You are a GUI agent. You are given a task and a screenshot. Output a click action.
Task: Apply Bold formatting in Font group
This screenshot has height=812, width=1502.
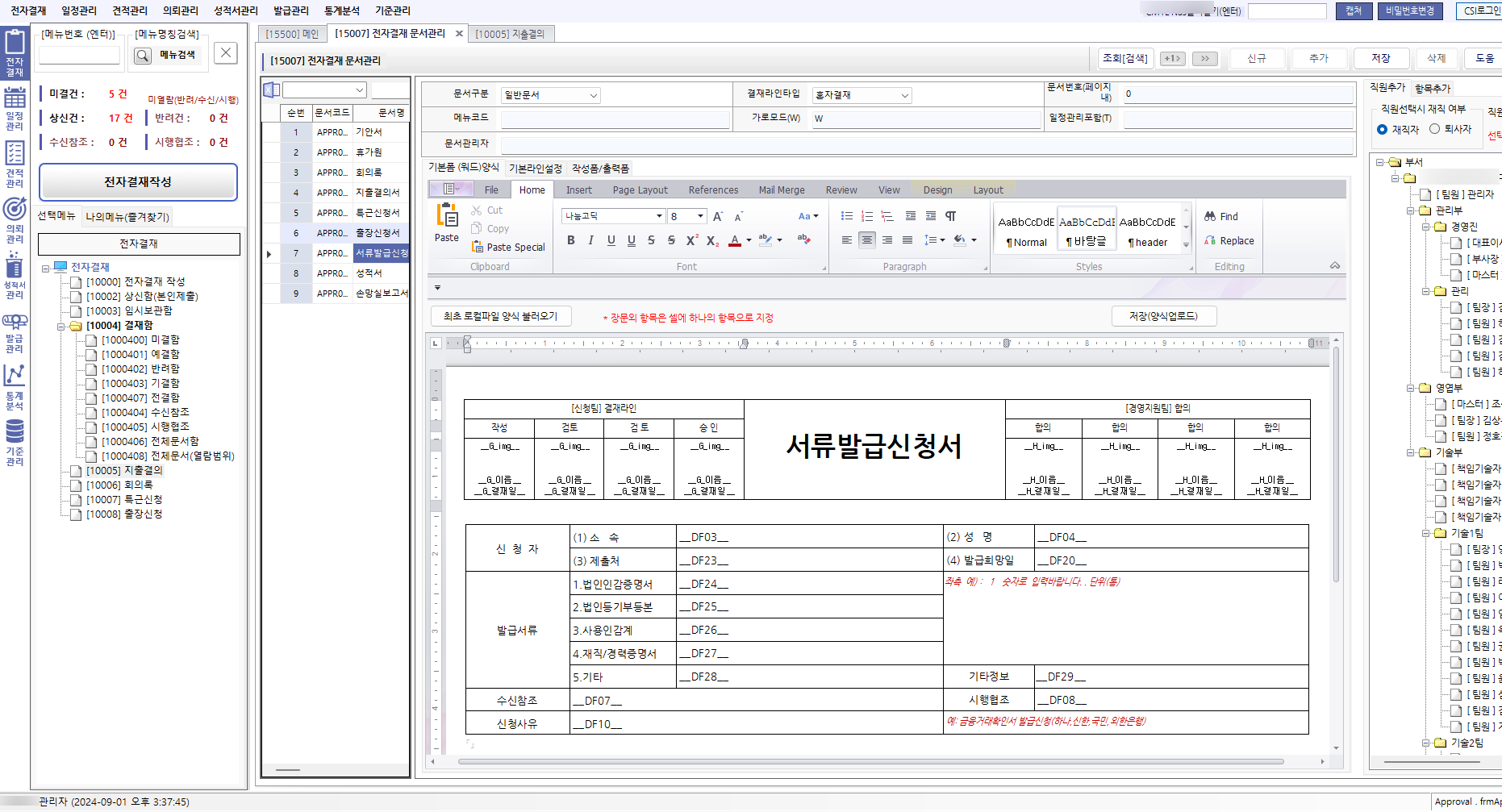571,240
